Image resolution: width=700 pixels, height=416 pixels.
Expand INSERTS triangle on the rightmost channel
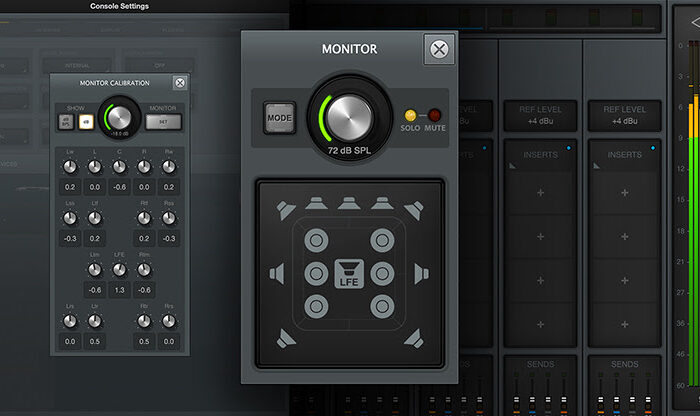pyautogui.click(x=597, y=166)
